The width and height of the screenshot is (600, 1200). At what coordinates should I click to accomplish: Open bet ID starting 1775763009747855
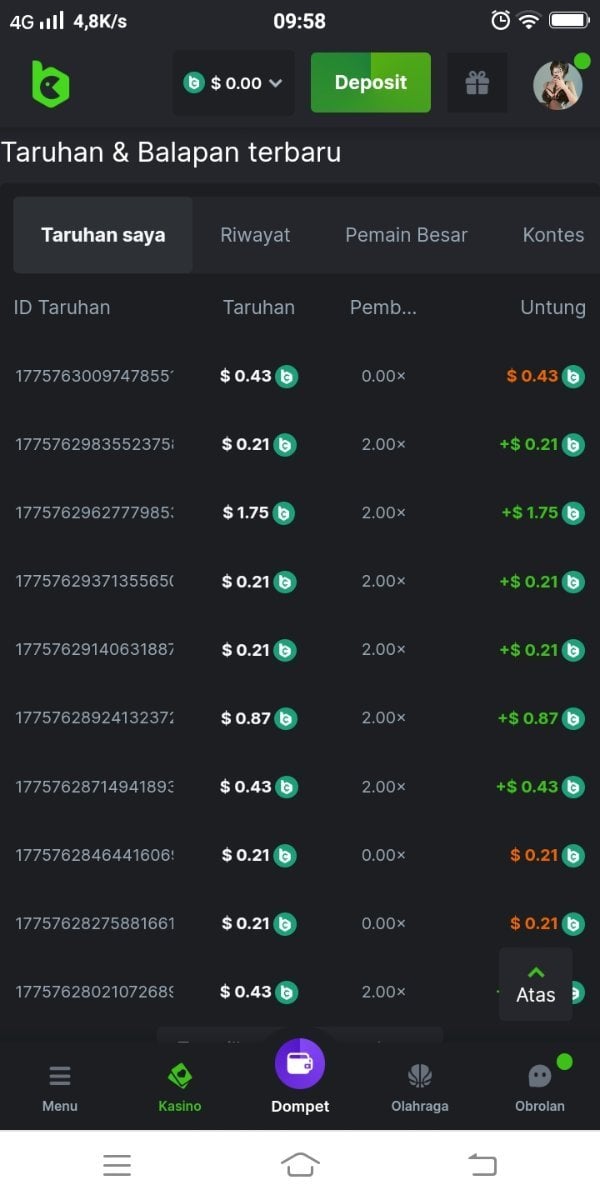[x=94, y=376]
